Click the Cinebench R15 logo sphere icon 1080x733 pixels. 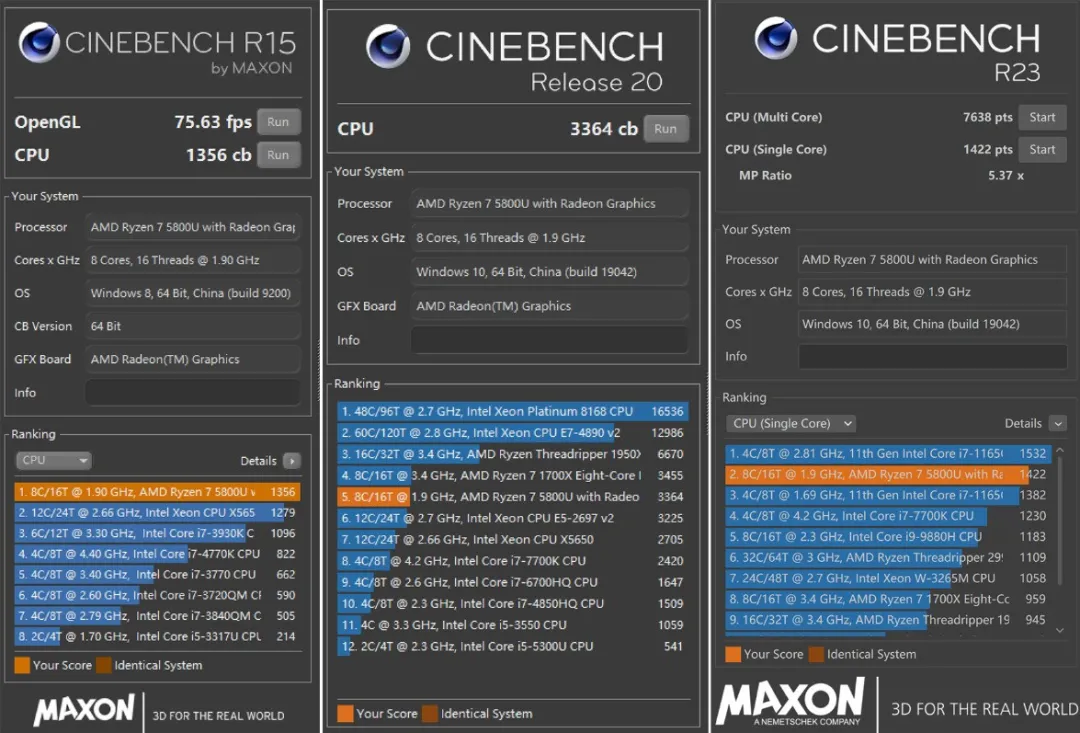pyautogui.click(x=39, y=43)
